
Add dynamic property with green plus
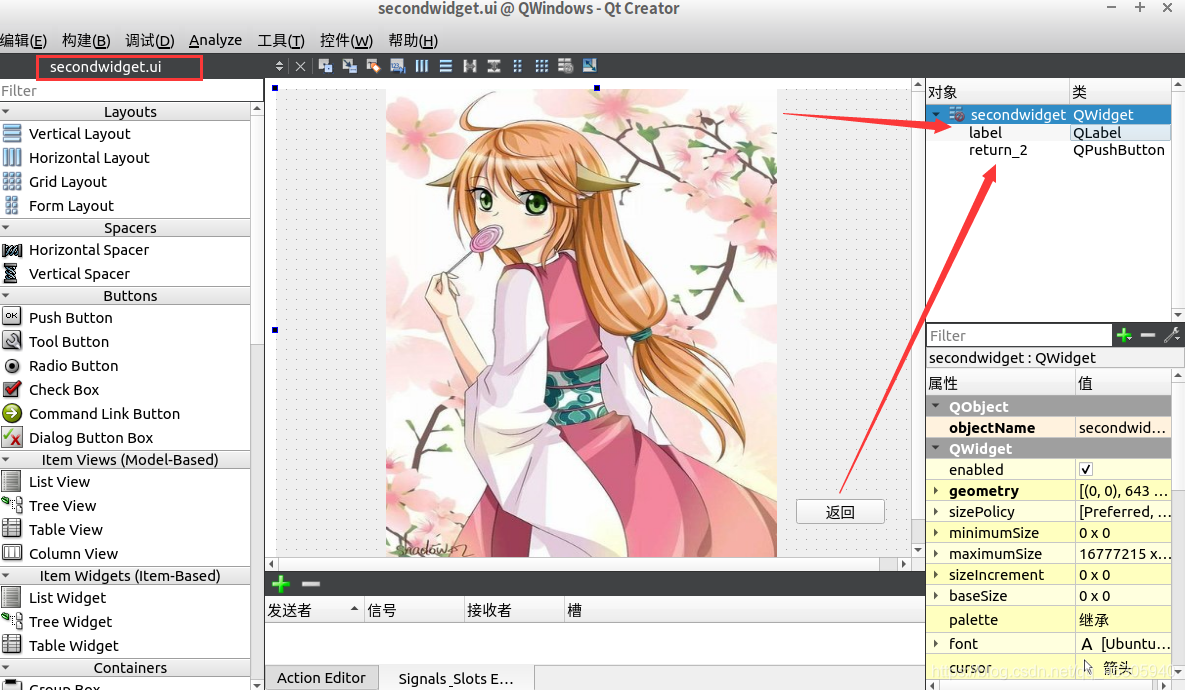coord(1124,335)
